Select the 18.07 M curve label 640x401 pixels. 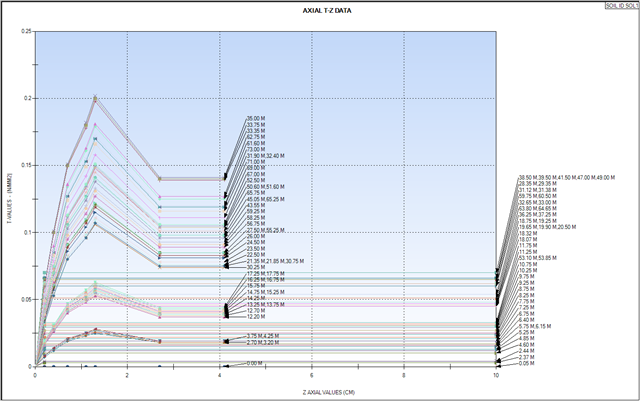point(528,239)
